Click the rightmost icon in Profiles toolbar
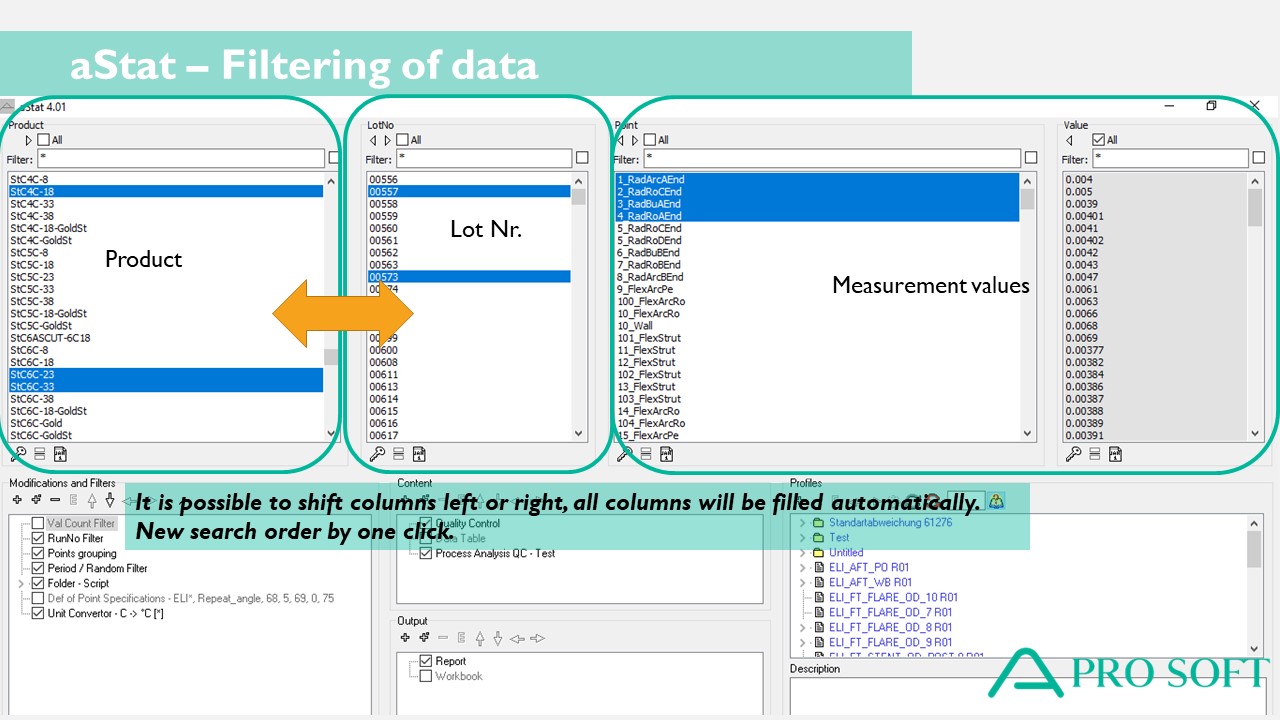The width and height of the screenshot is (1280, 720). (x=996, y=500)
